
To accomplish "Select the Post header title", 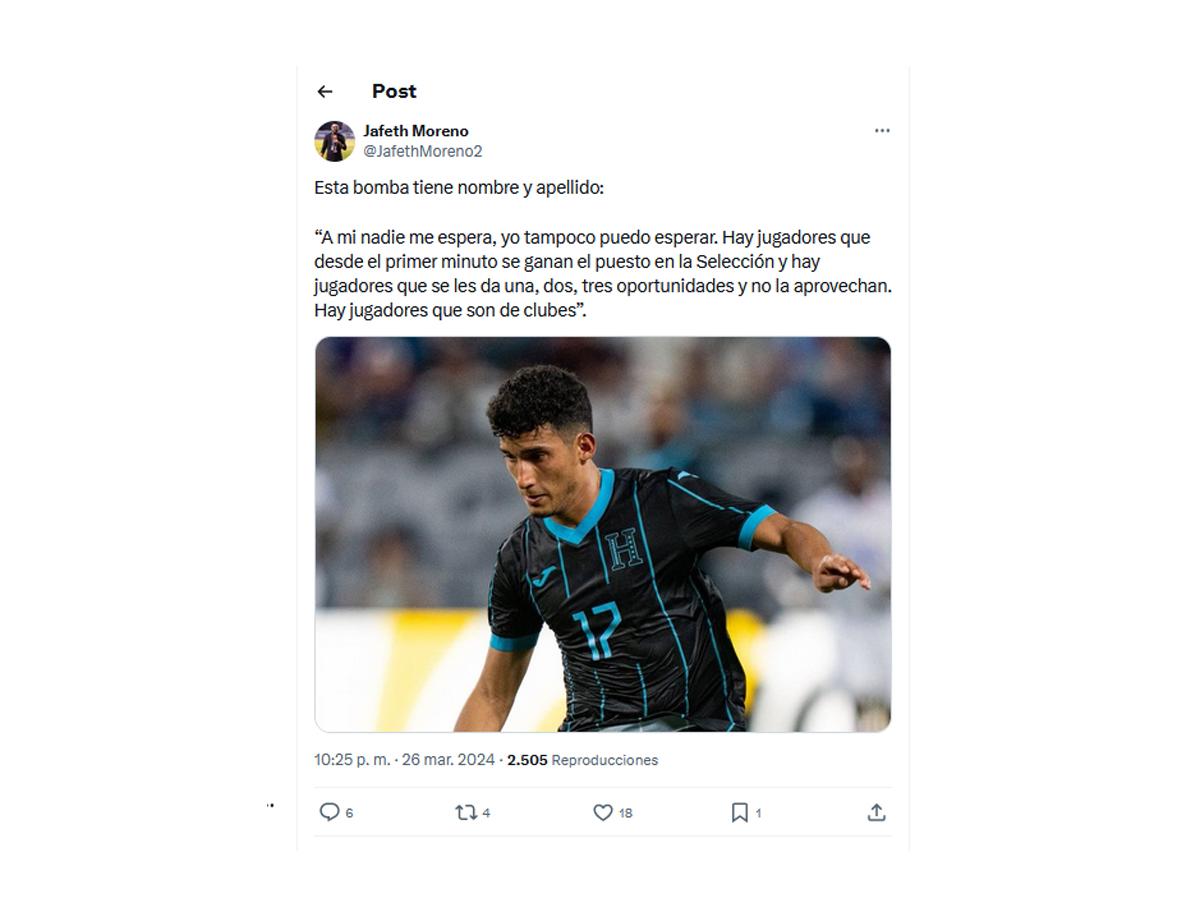I will coord(394,91).
